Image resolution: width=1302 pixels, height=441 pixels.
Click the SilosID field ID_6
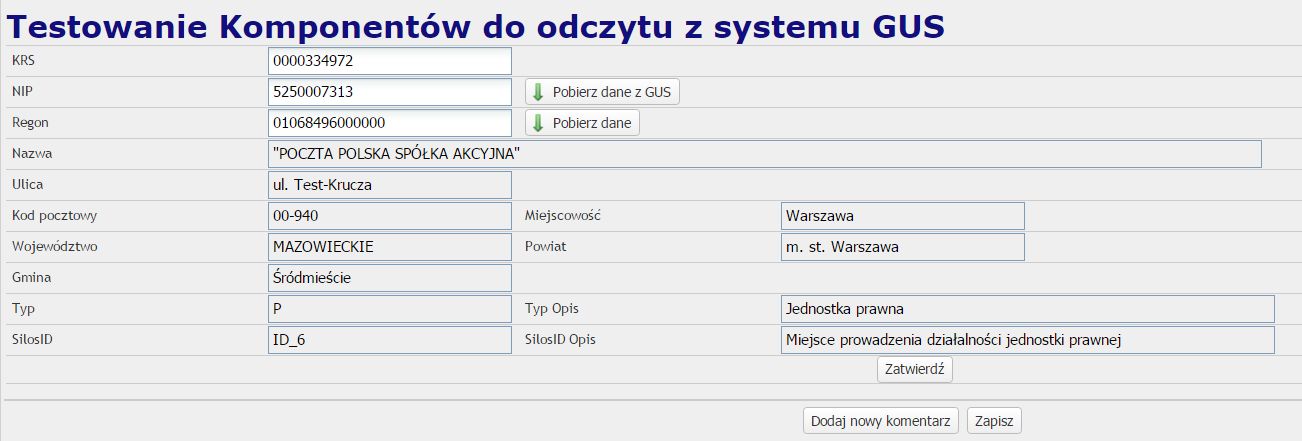pyautogui.click(x=390, y=339)
